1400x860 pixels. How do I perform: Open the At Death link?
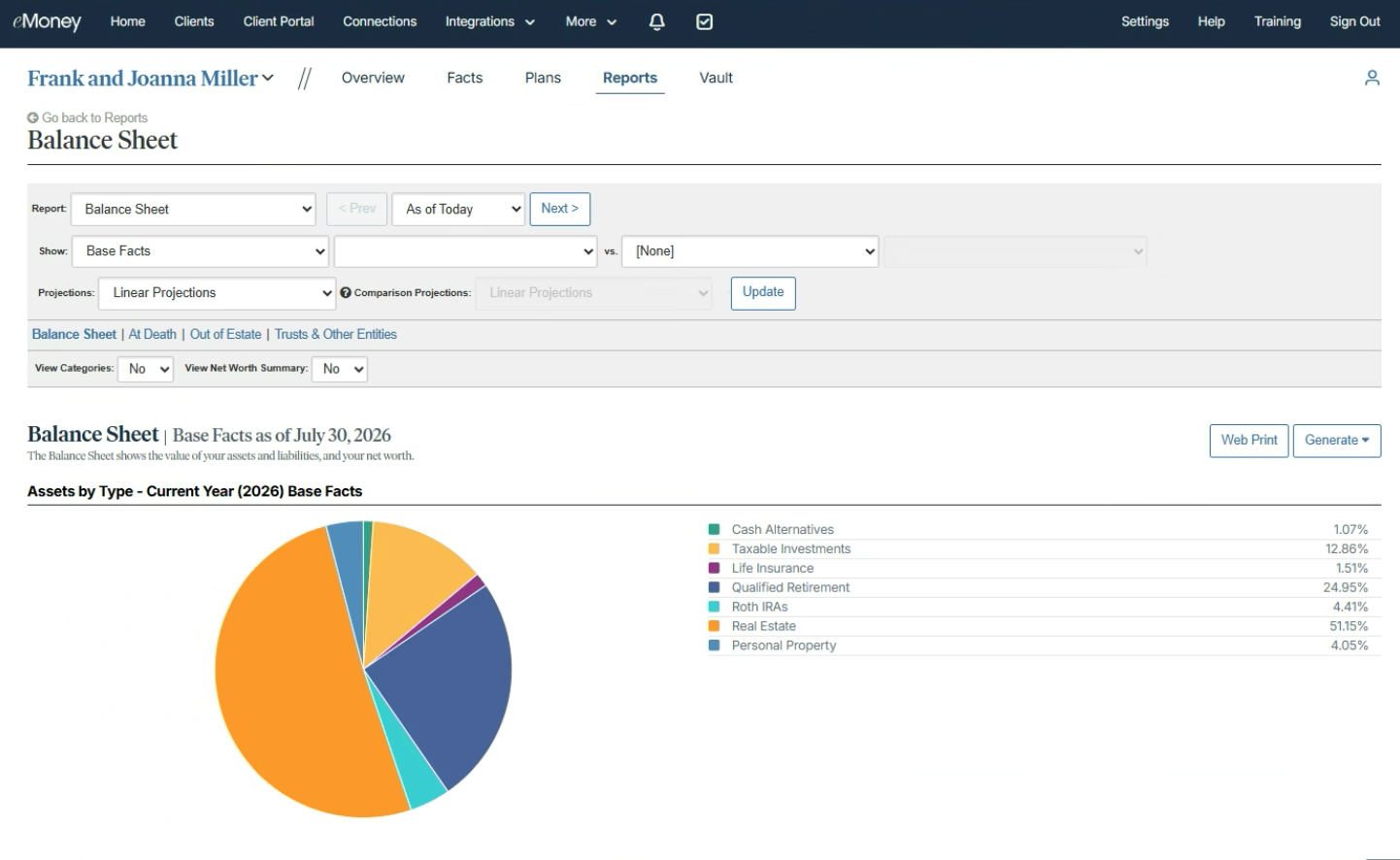pyautogui.click(x=152, y=334)
